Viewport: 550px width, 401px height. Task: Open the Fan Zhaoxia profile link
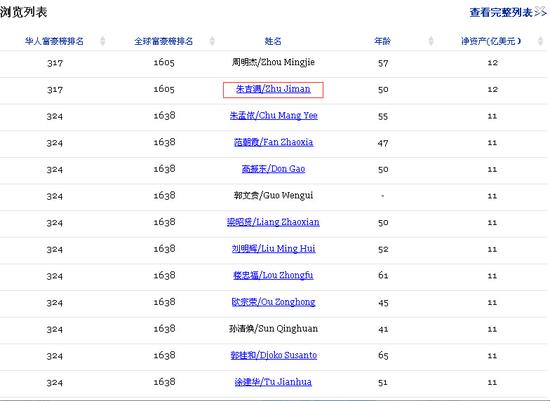tap(274, 142)
